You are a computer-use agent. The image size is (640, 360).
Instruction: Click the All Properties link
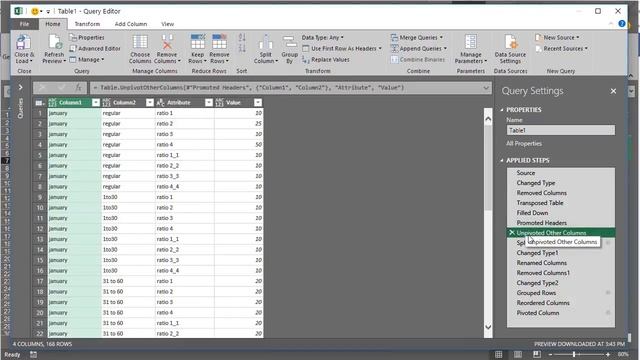[524, 144]
